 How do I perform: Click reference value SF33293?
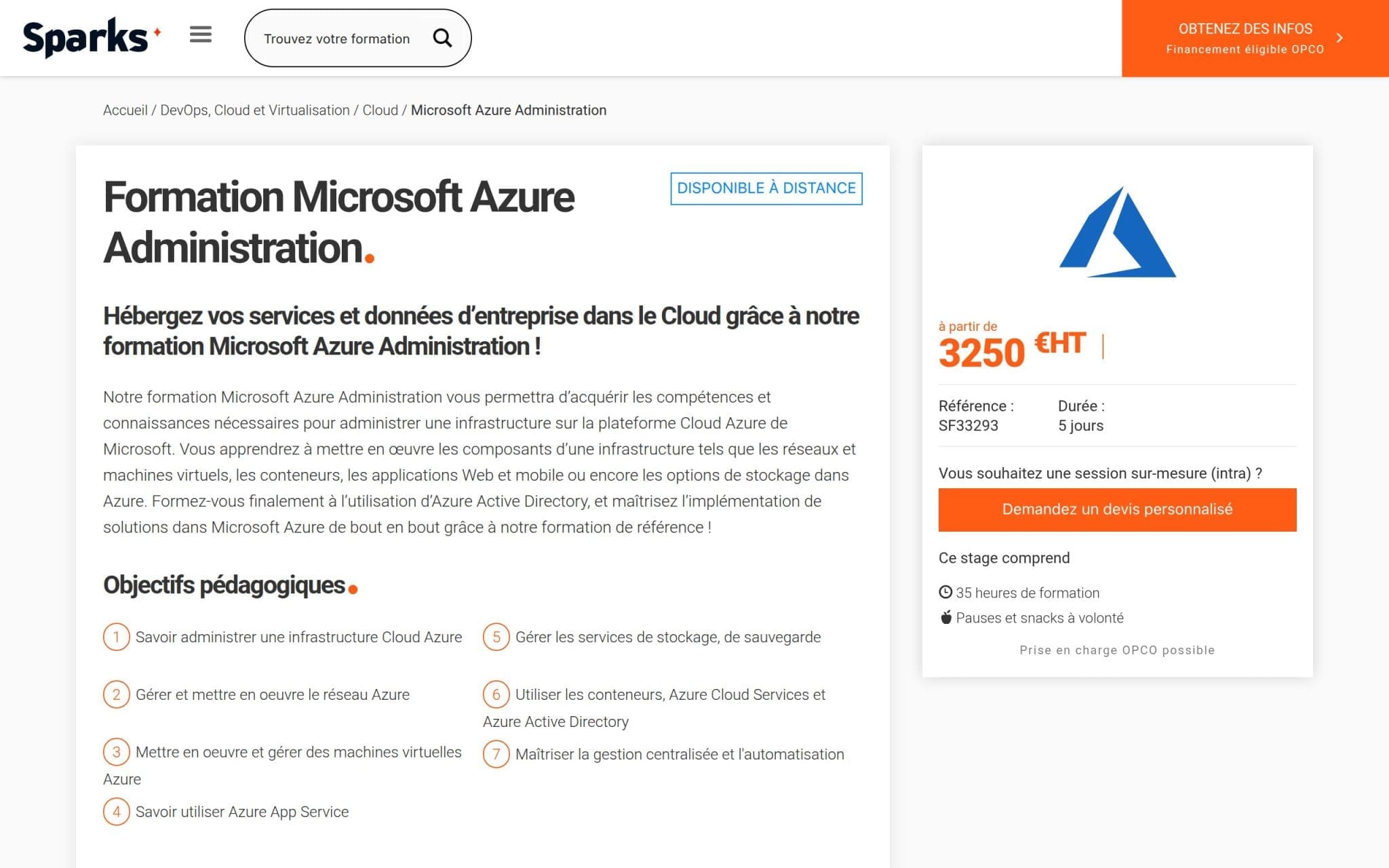click(x=969, y=426)
